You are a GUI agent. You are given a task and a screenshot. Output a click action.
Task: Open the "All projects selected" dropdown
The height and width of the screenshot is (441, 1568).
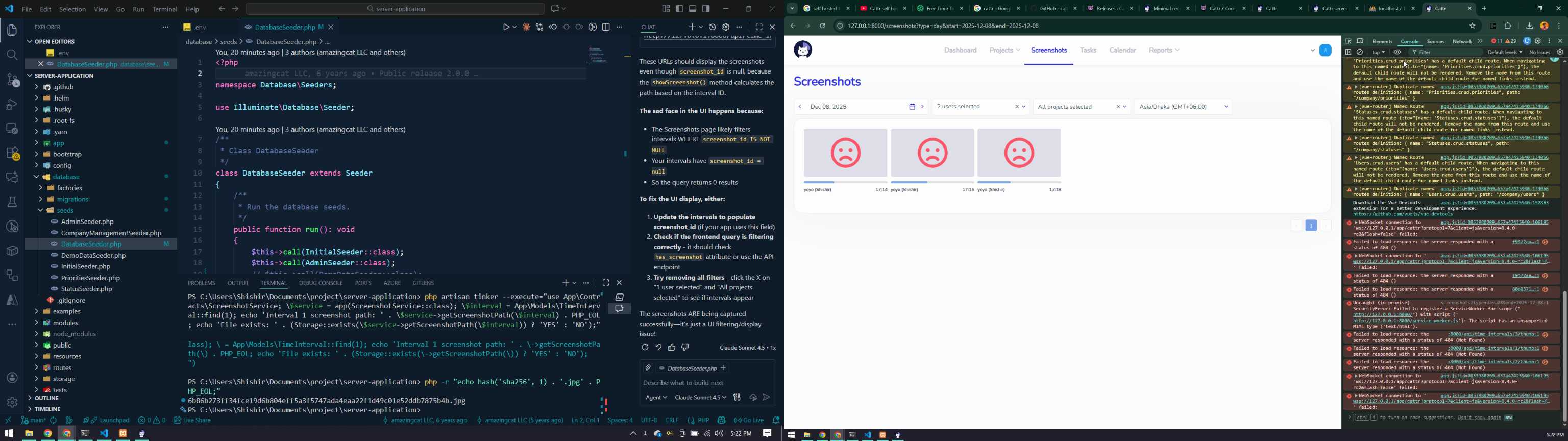1082,107
